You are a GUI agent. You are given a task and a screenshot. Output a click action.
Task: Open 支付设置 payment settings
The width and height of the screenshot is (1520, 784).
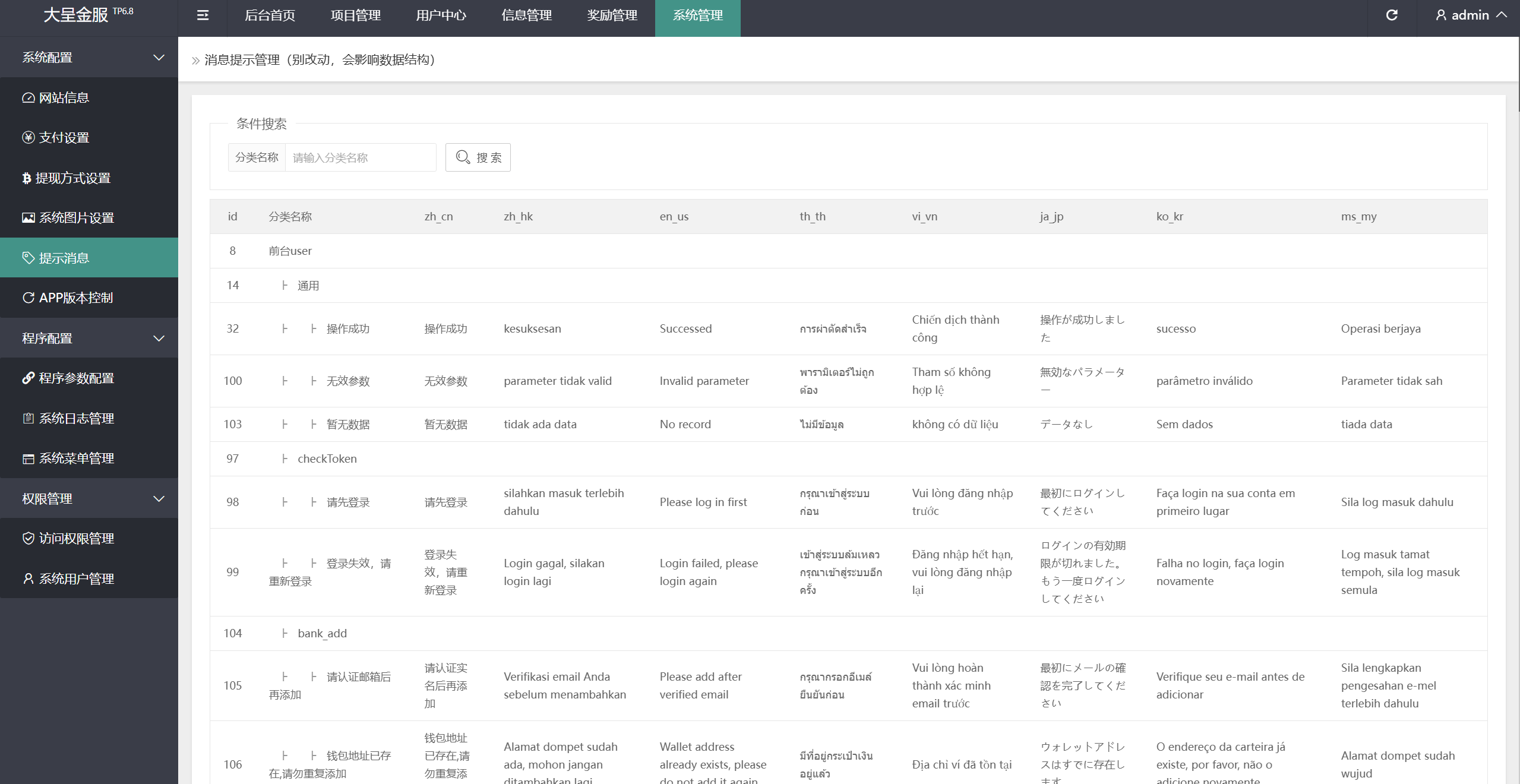(x=64, y=138)
